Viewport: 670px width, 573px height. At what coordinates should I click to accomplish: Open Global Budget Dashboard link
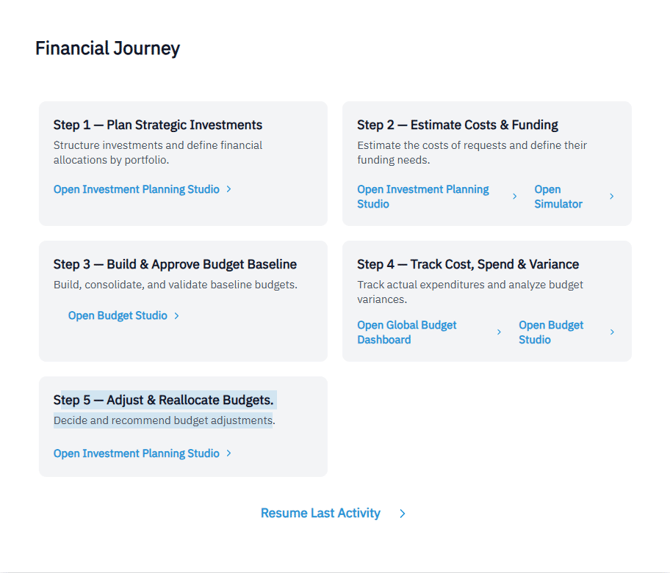(x=407, y=332)
